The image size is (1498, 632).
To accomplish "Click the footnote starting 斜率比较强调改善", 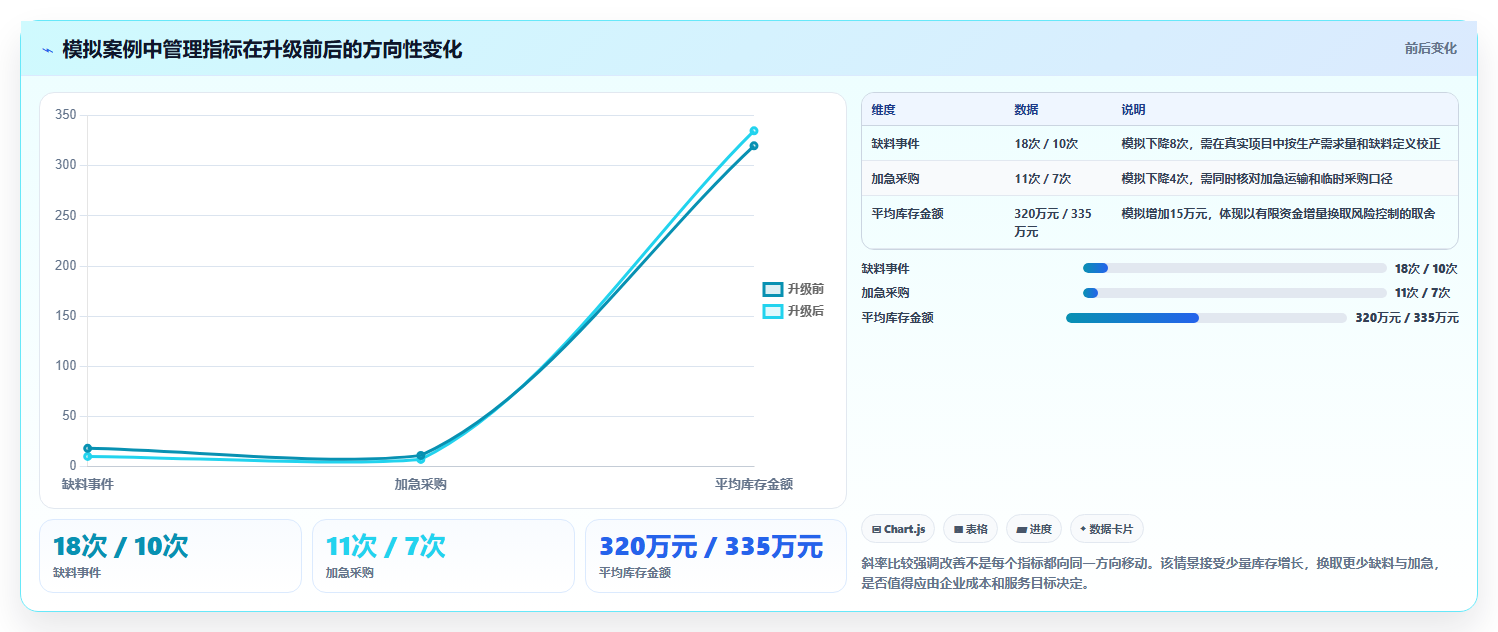I will pyautogui.click(x=1150, y=574).
